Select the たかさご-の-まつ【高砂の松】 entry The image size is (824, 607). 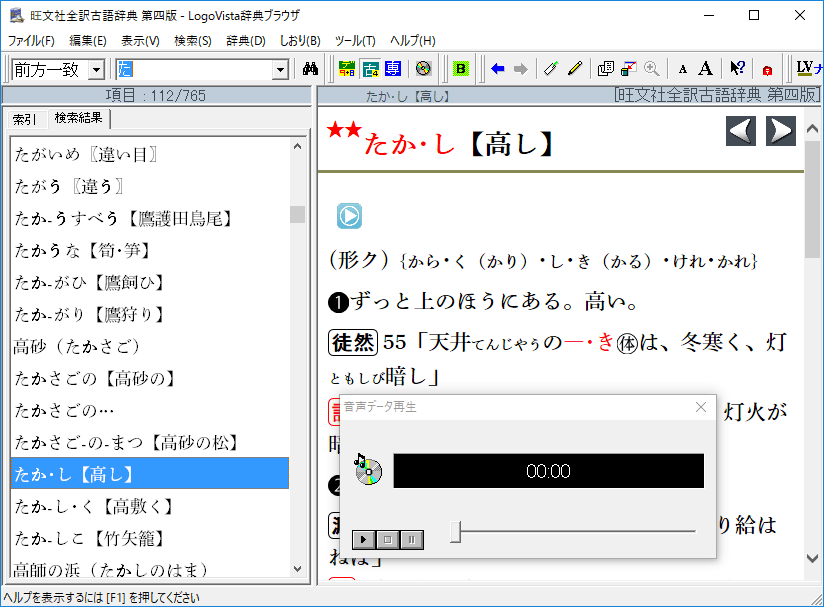pos(150,443)
